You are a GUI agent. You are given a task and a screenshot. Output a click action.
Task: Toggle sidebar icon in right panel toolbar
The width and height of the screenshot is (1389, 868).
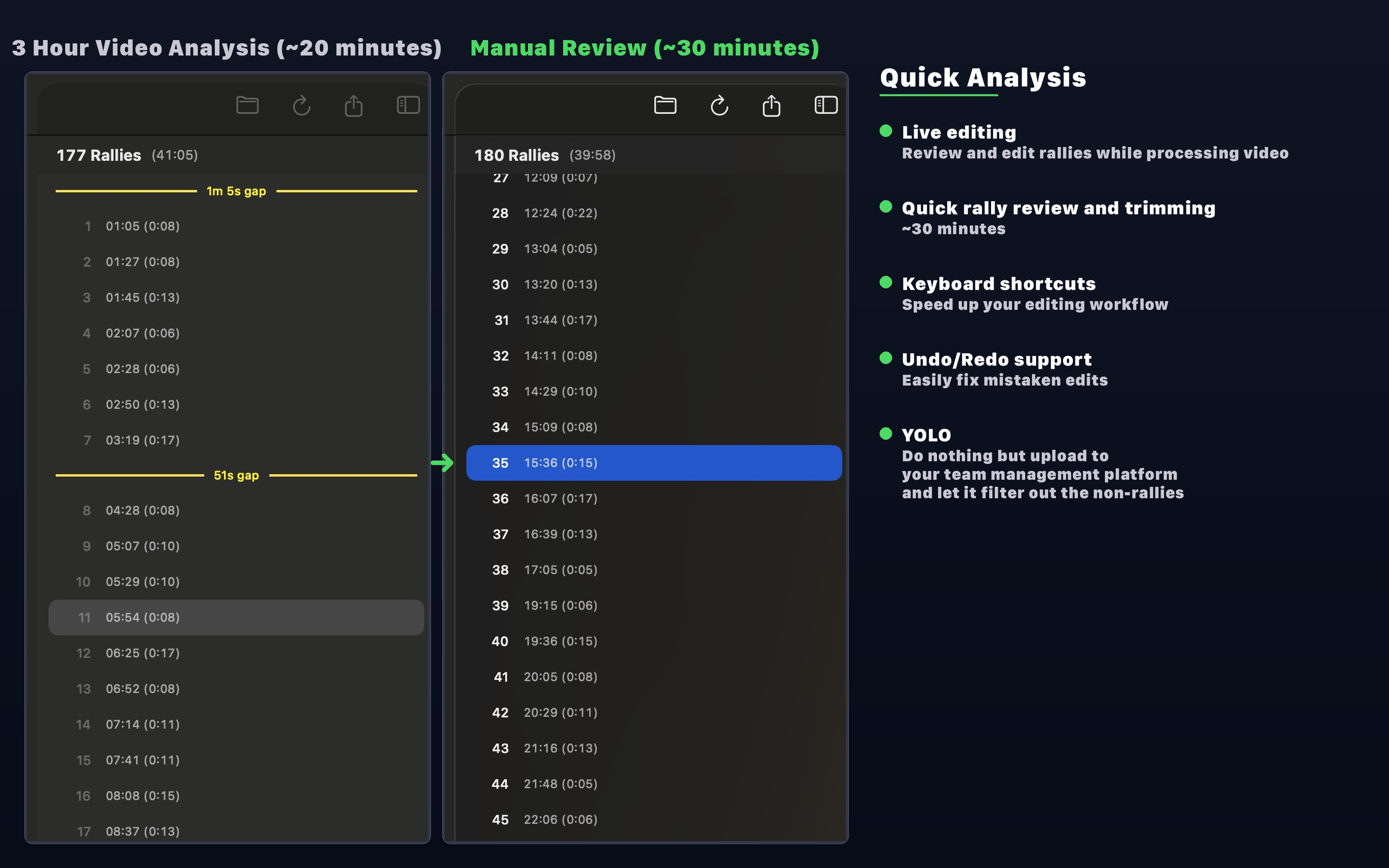click(x=826, y=105)
